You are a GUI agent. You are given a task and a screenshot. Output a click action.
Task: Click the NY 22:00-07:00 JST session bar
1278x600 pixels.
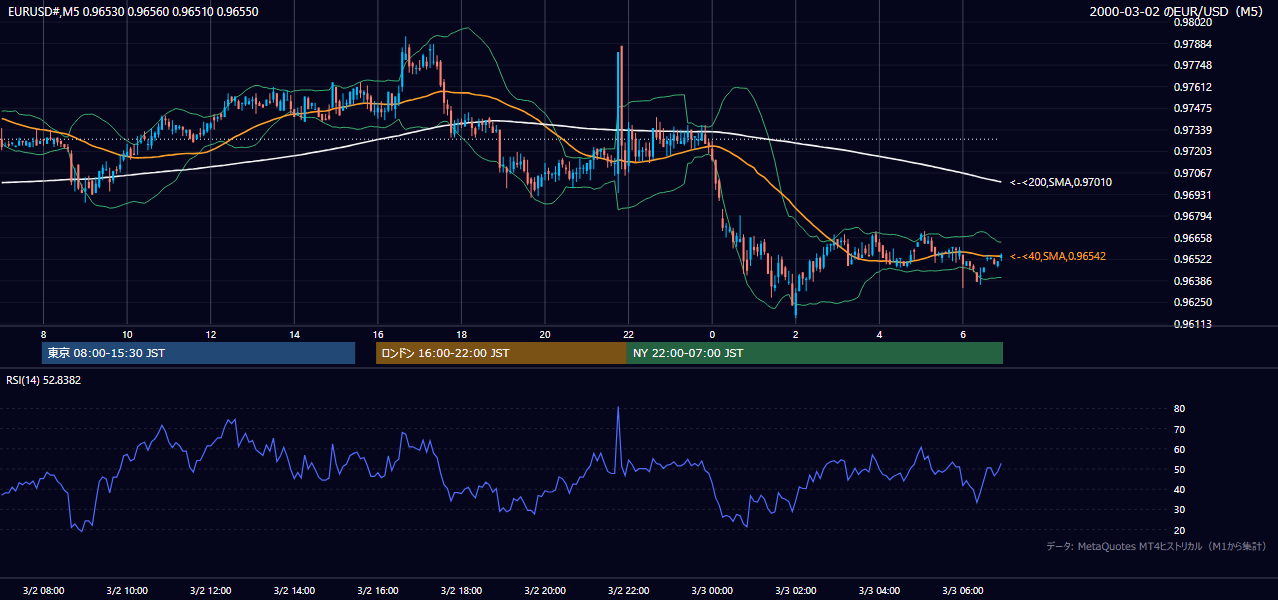pos(815,353)
